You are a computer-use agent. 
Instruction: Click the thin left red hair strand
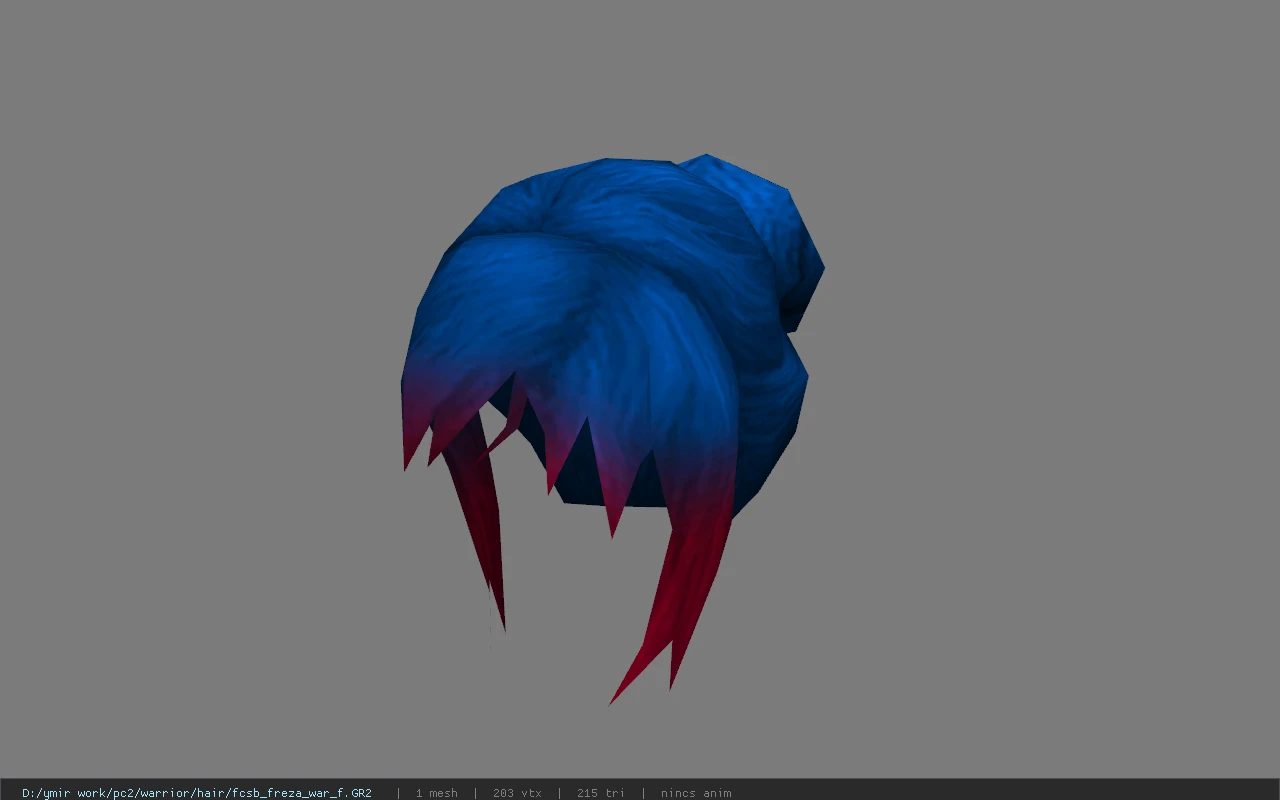click(x=482, y=520)
